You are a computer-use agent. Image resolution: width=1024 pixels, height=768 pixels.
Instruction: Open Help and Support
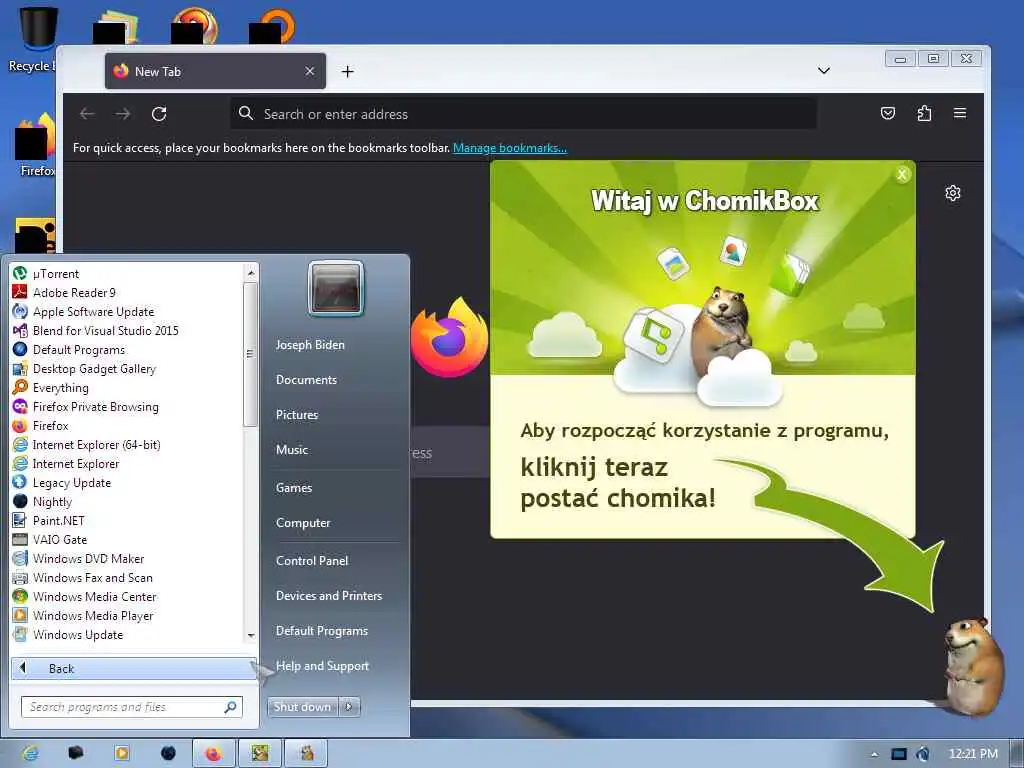click(x=323, y=666)
